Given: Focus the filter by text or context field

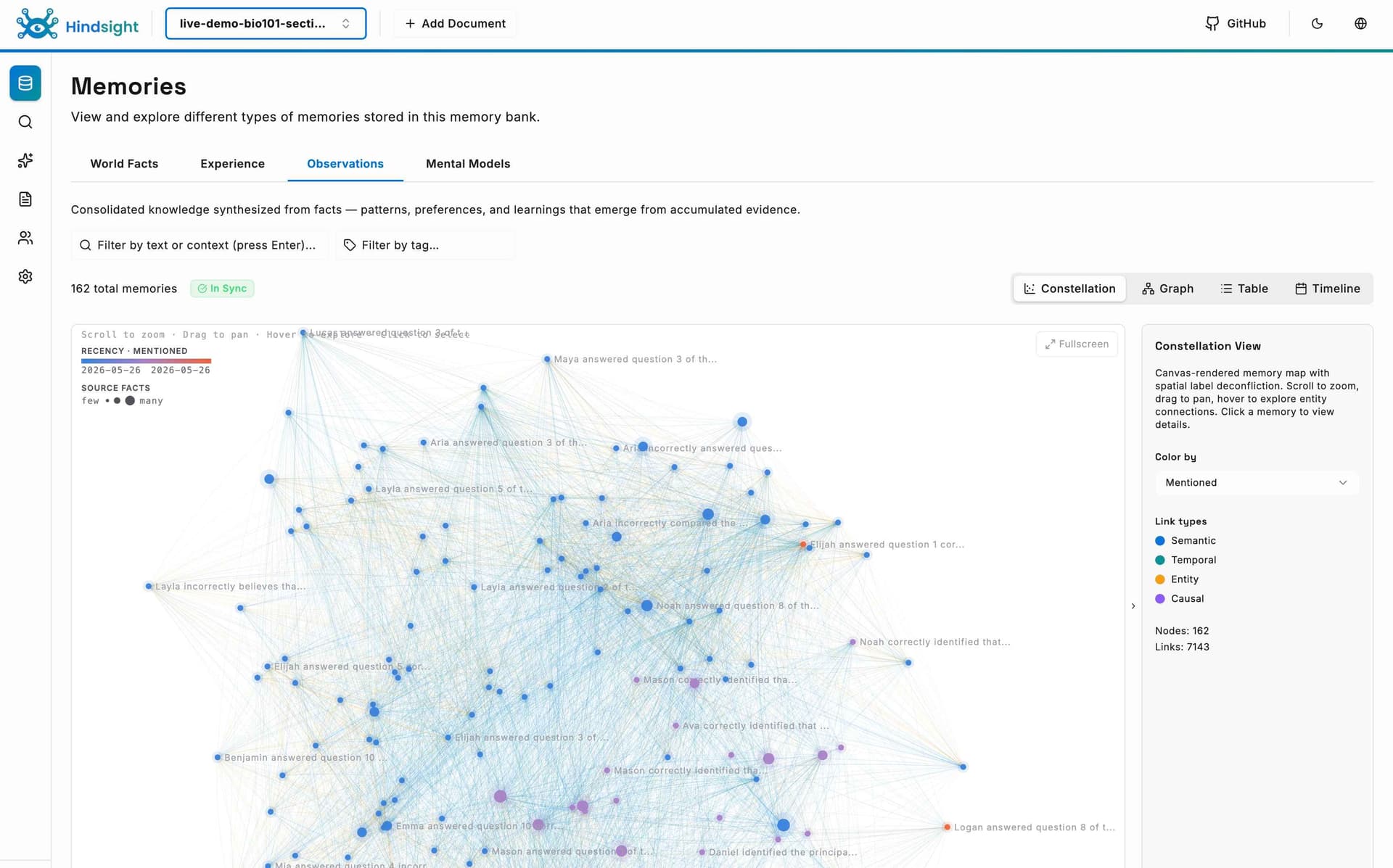Looking at the screenshot, I should (200, 245).
